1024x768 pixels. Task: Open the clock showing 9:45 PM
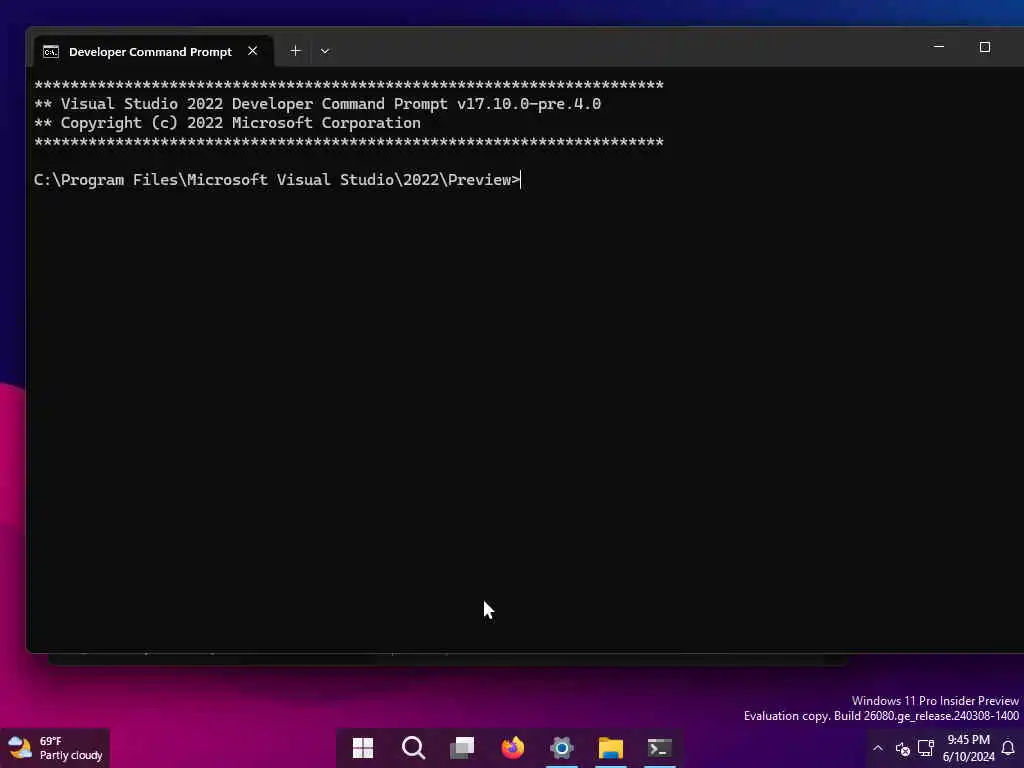968,740
